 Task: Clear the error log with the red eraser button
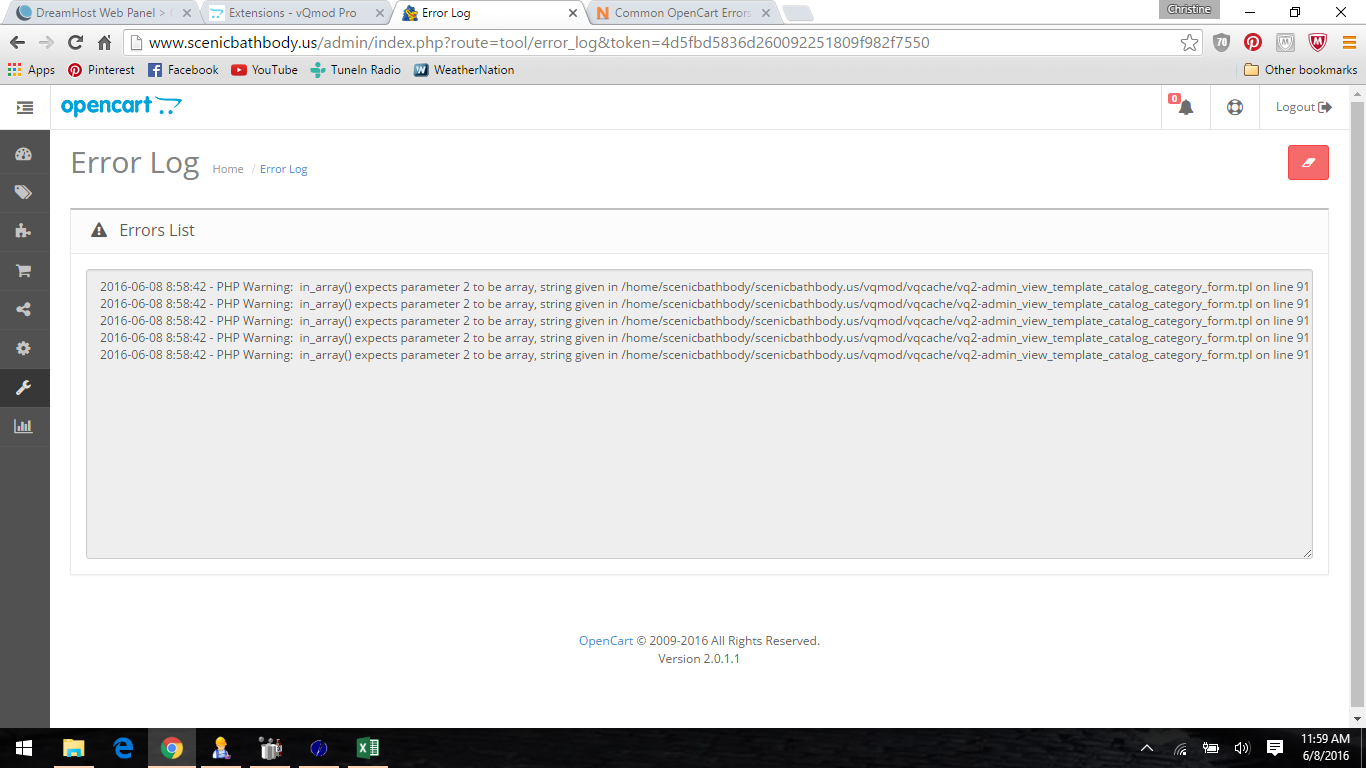(x=1308, y=162)
